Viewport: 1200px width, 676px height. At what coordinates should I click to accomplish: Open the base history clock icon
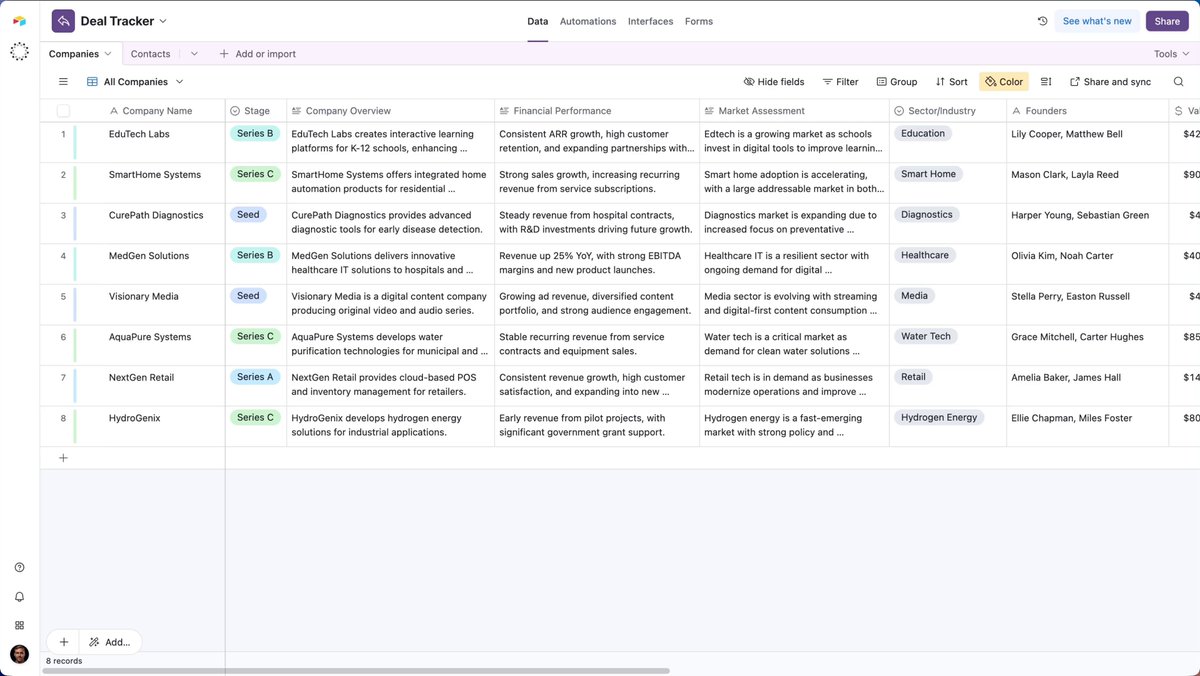[1042, 21]
